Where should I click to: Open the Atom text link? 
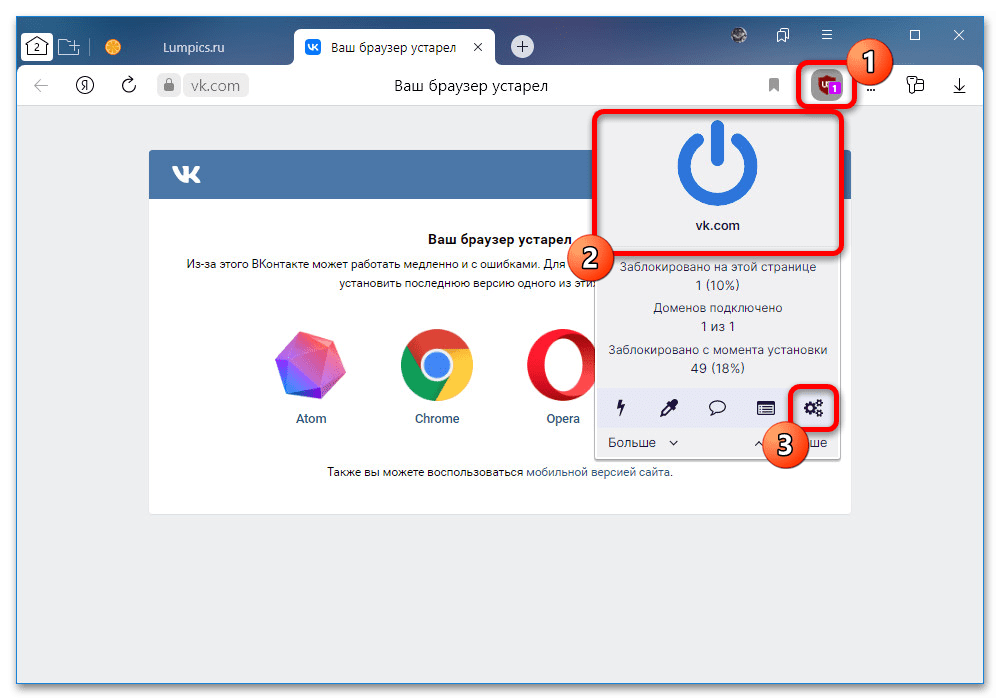pyautogui.click(x=311, y=419)
